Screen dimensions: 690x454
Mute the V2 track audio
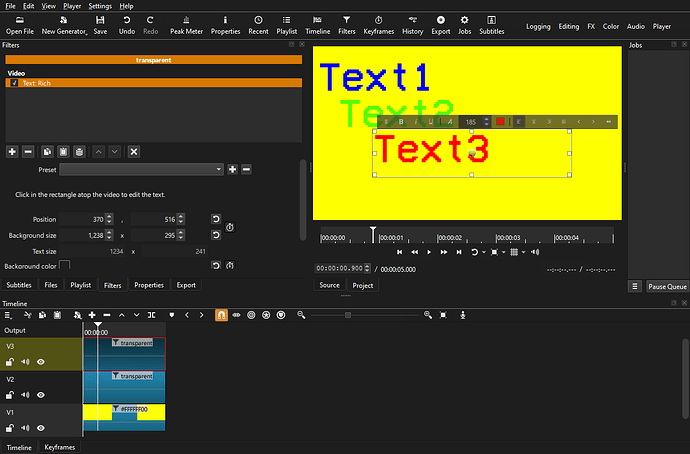[25, 394]
